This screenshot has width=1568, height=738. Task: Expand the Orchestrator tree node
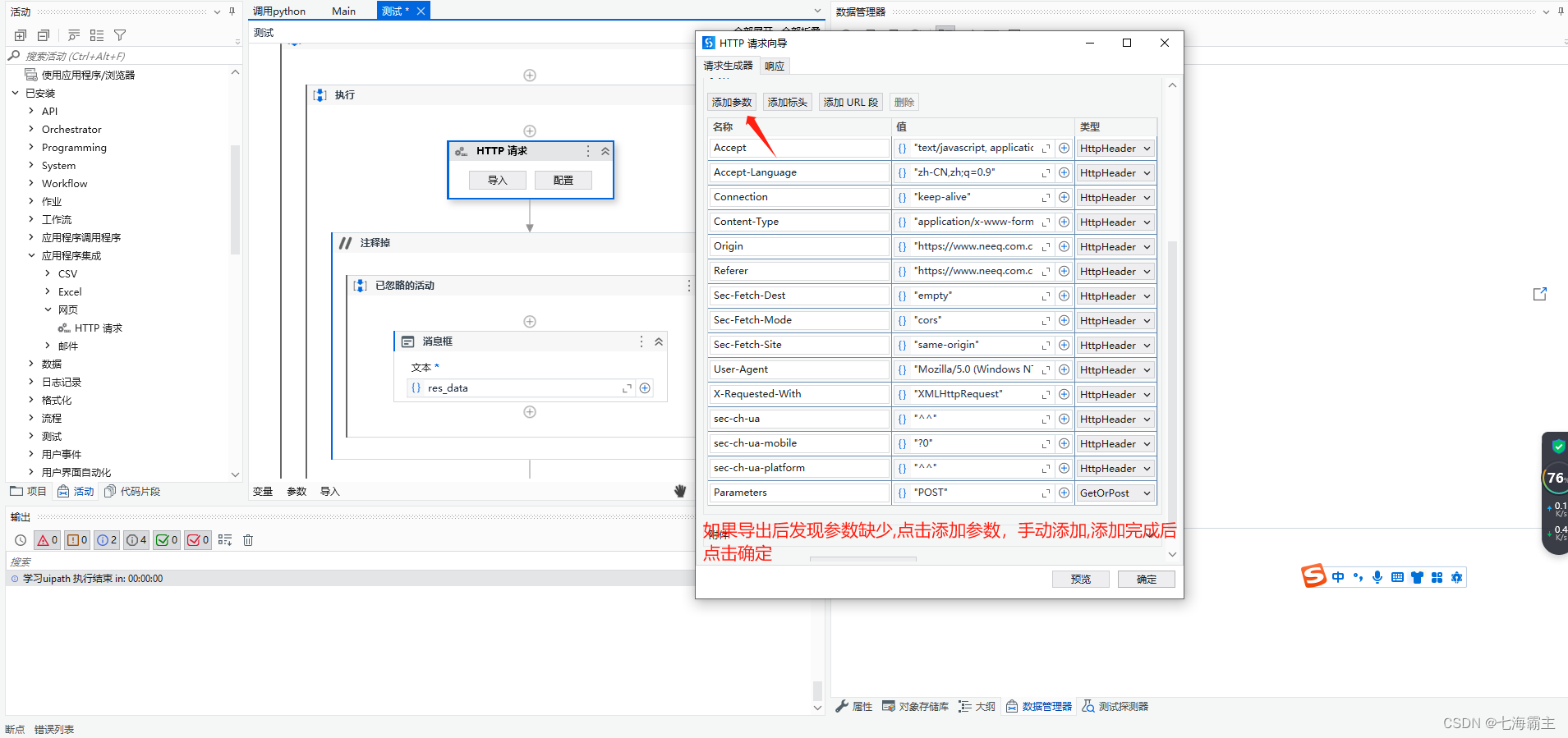point(31,129)
